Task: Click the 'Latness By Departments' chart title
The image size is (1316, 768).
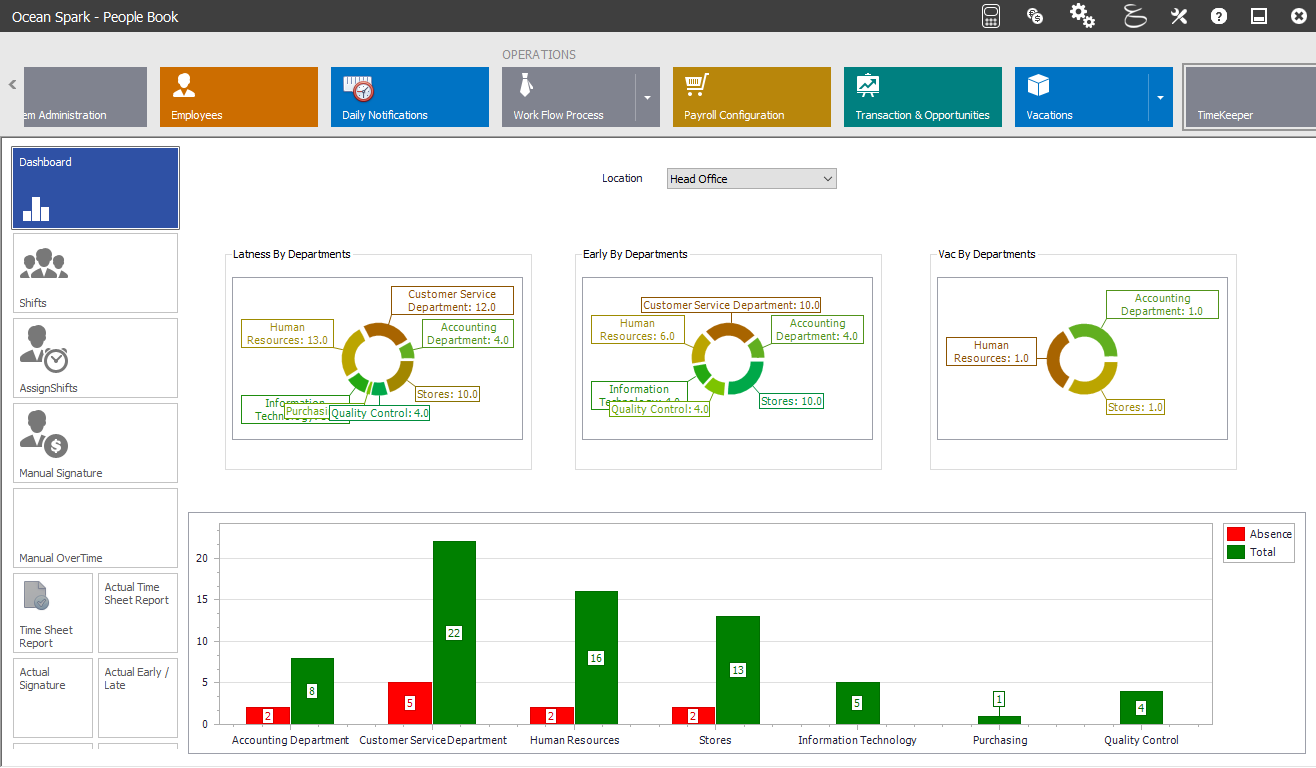Action: coord(292,254)
